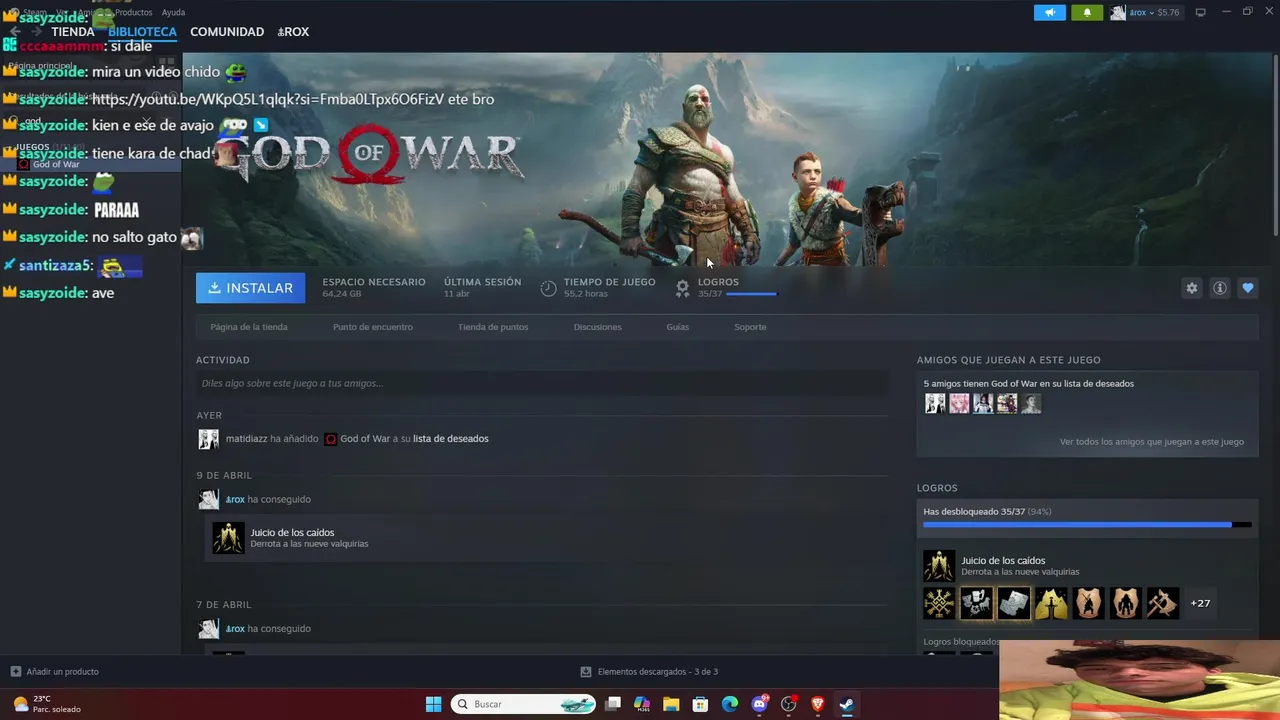
Task: Open BIBLIOTECA in Steam navigation
Action: 142,32
